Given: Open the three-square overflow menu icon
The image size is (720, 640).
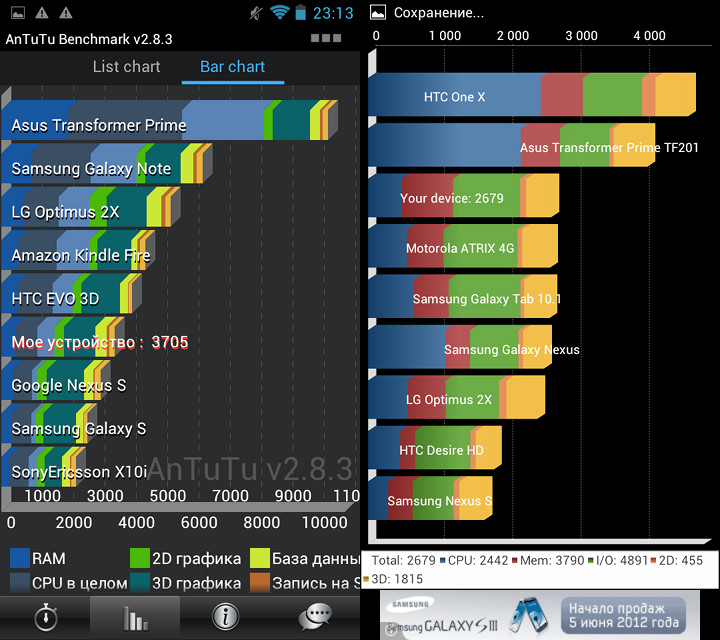Looking at the screenshot, I should (x=326, y=38).
